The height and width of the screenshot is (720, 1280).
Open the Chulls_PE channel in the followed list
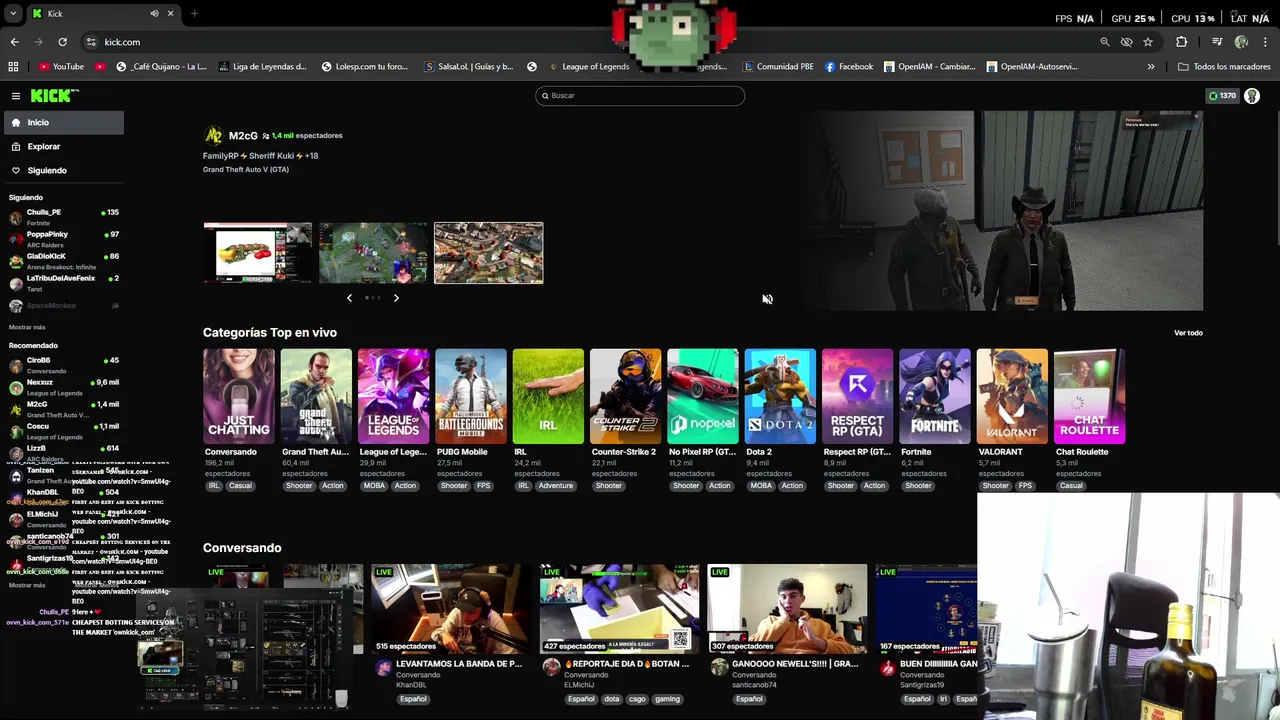[x=62, y=216]
